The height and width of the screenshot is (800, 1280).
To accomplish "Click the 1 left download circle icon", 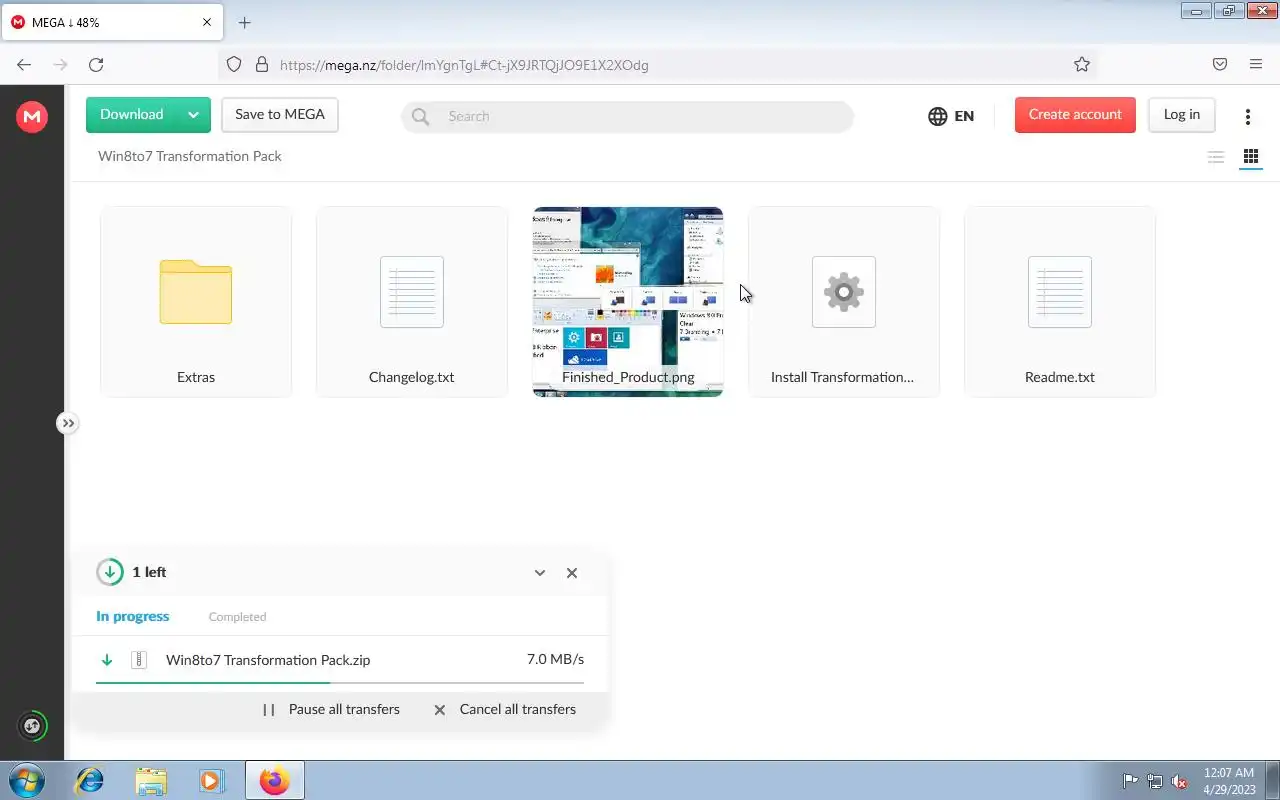I will coord(110,572).
